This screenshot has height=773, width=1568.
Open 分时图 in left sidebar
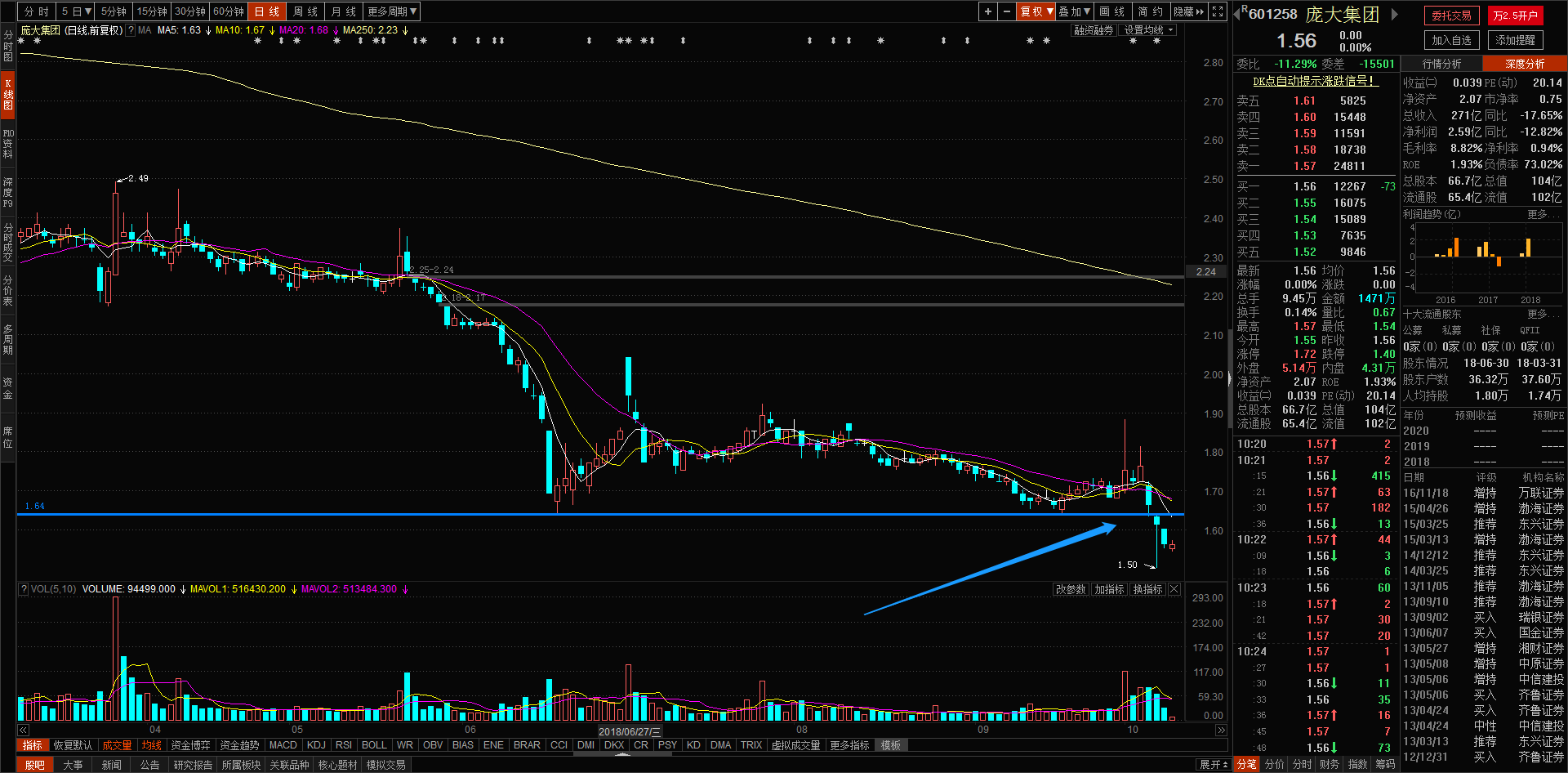(x=7, y=46)
